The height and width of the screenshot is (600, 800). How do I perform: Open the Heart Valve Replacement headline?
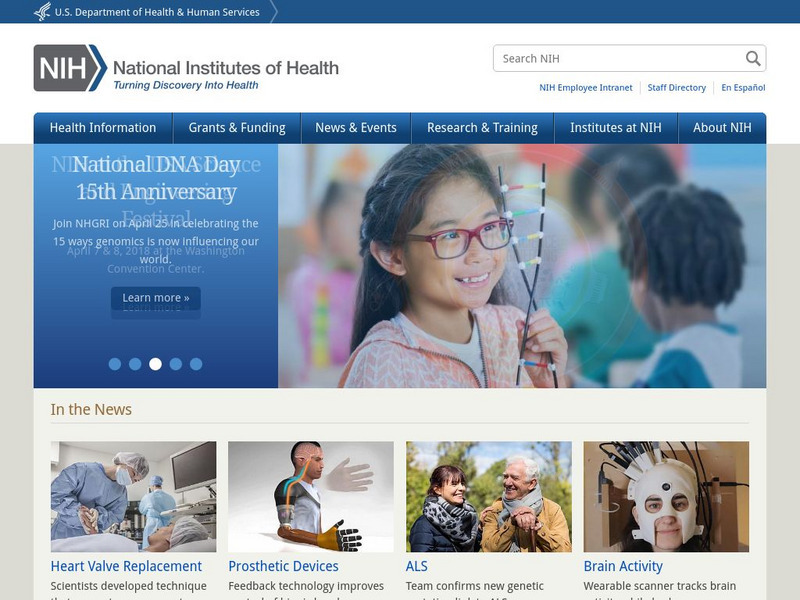click(x=126, y=566)
